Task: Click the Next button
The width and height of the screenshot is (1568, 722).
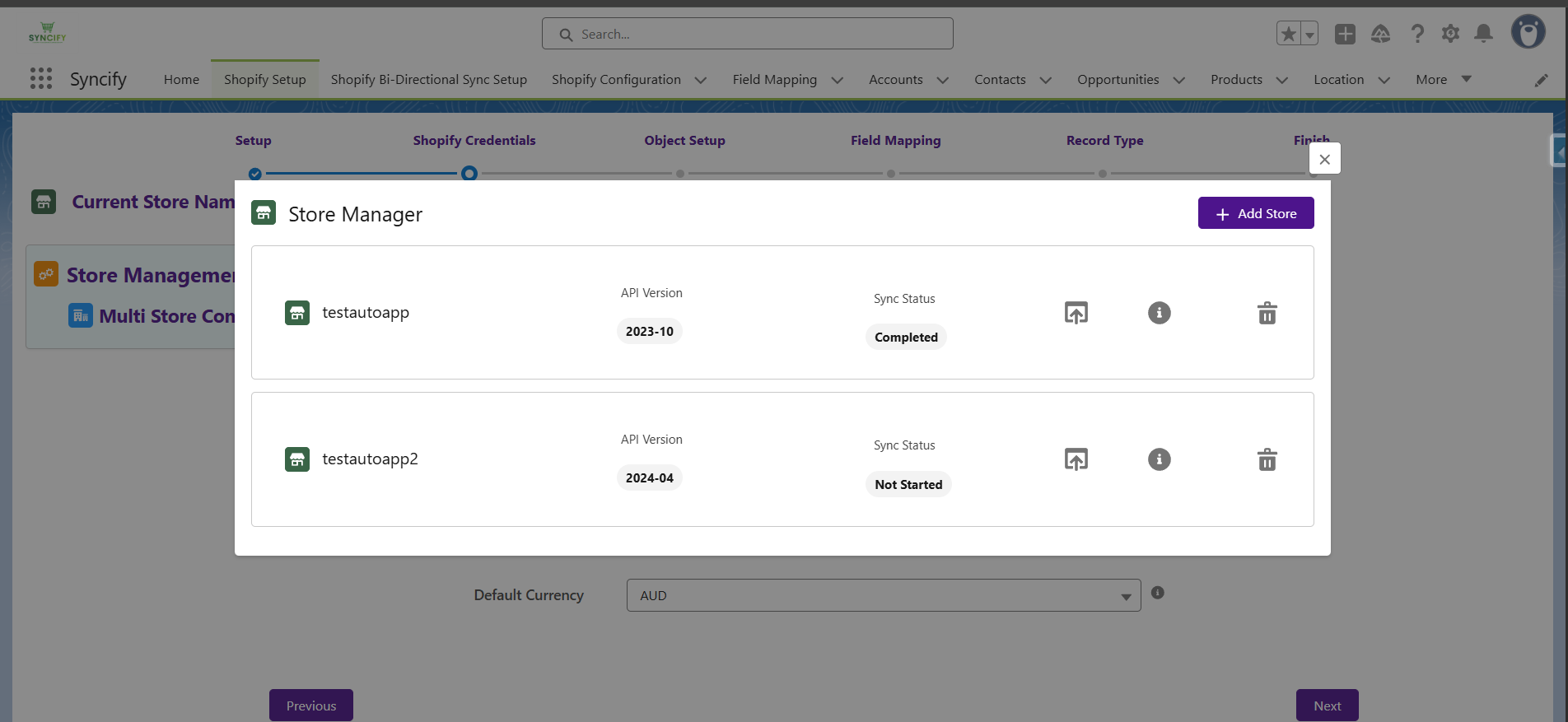Action: click(1328, 706)
